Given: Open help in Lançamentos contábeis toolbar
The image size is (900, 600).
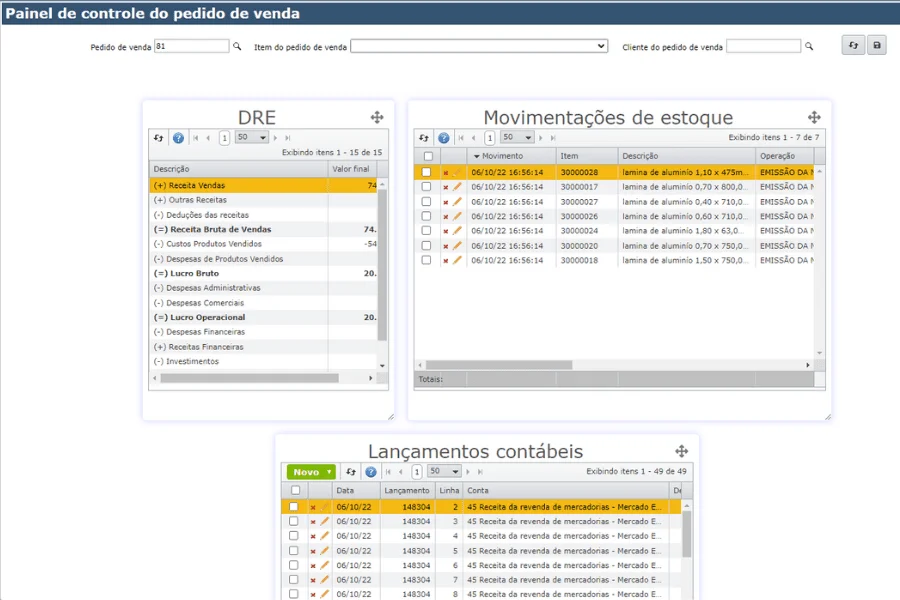Looking at the screenshot, I should pyautogui.click(x=371, y=472).
